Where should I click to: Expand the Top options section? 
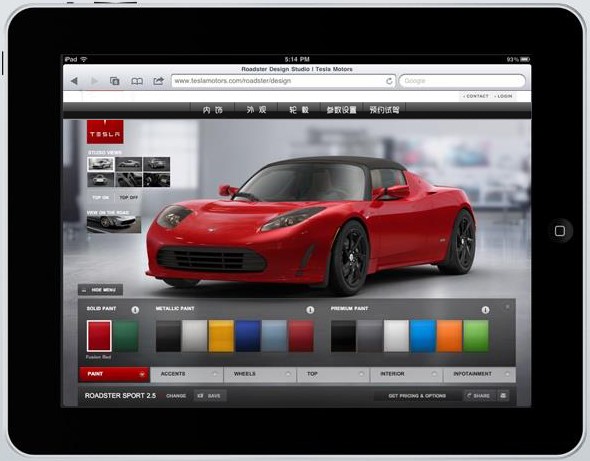[x=333, y=374]
